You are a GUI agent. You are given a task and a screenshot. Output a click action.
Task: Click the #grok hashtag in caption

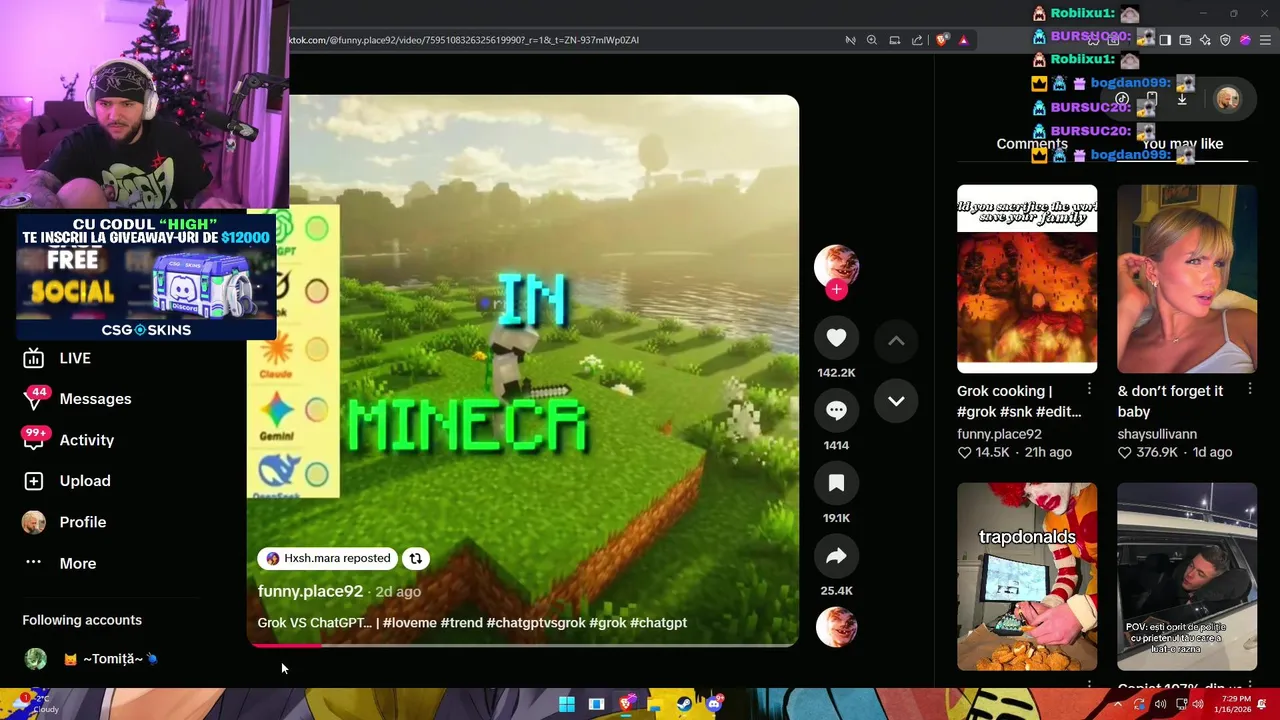point(608,622)
